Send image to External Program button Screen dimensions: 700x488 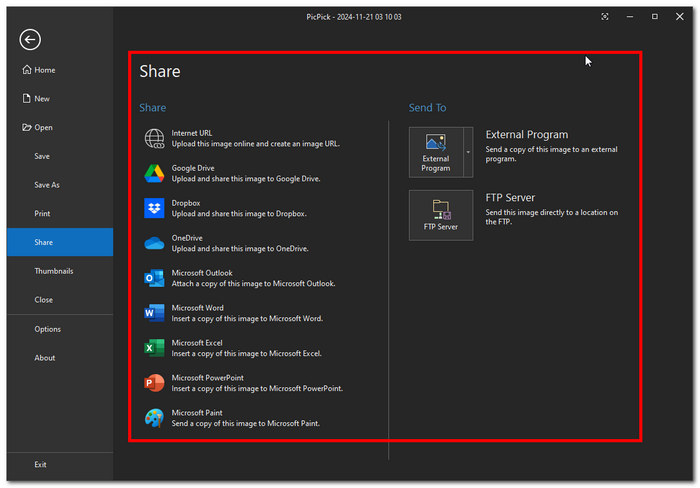point(436,152)
